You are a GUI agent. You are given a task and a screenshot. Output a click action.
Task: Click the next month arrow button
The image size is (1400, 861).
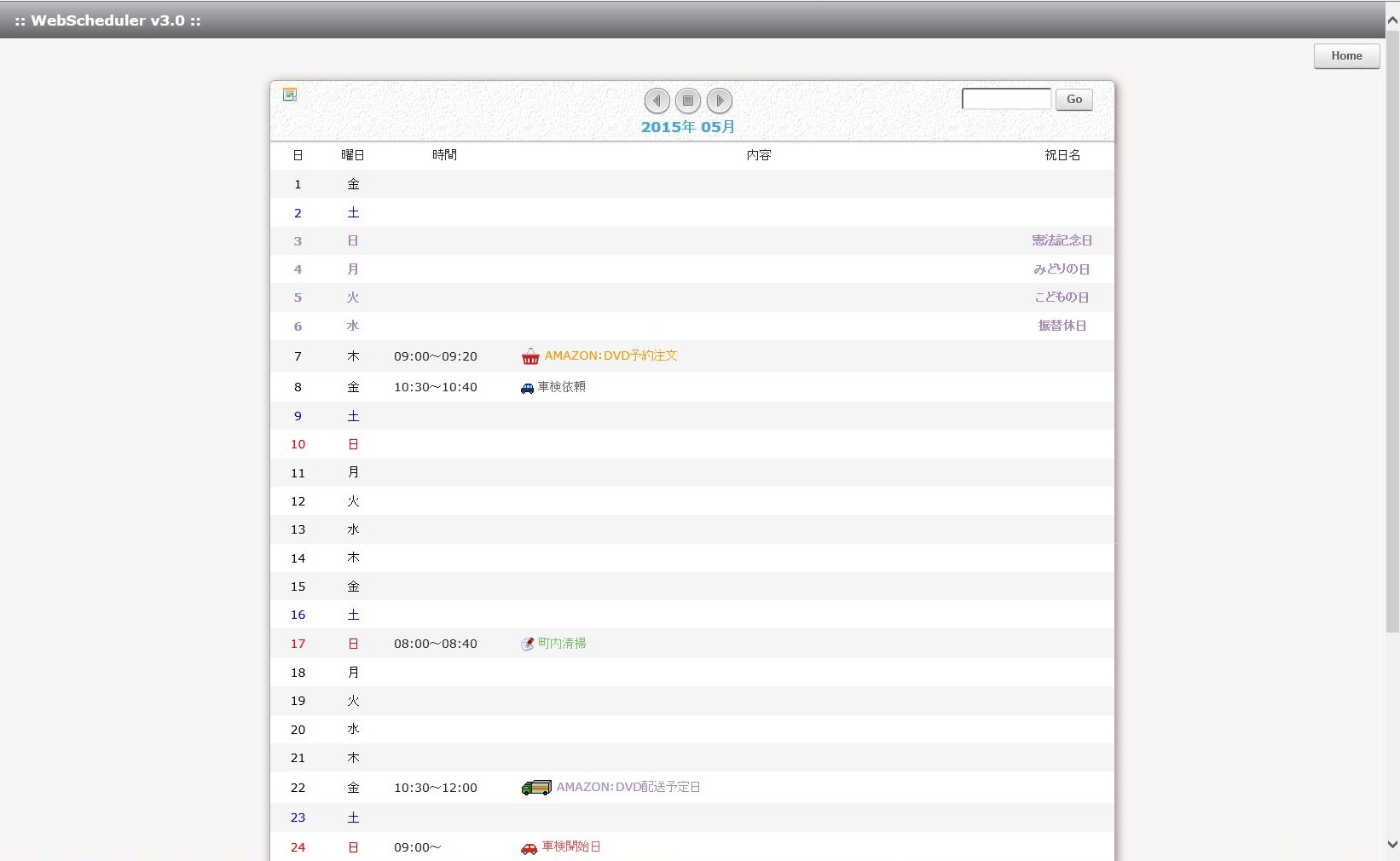click(720, 101)
